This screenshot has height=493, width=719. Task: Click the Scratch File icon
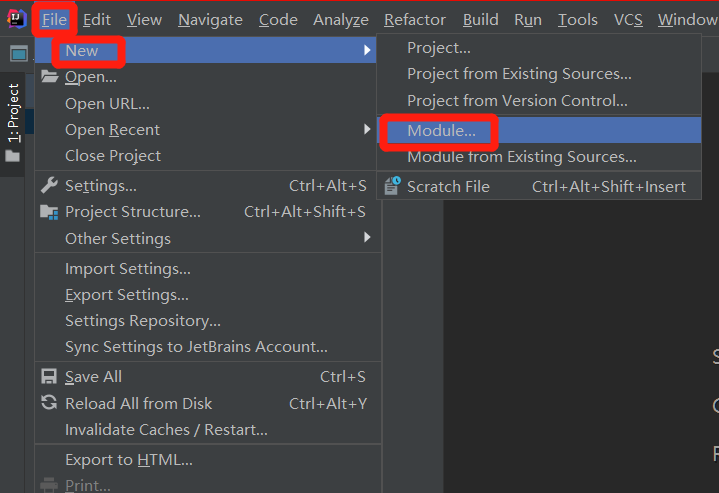[x=392, y=186]
